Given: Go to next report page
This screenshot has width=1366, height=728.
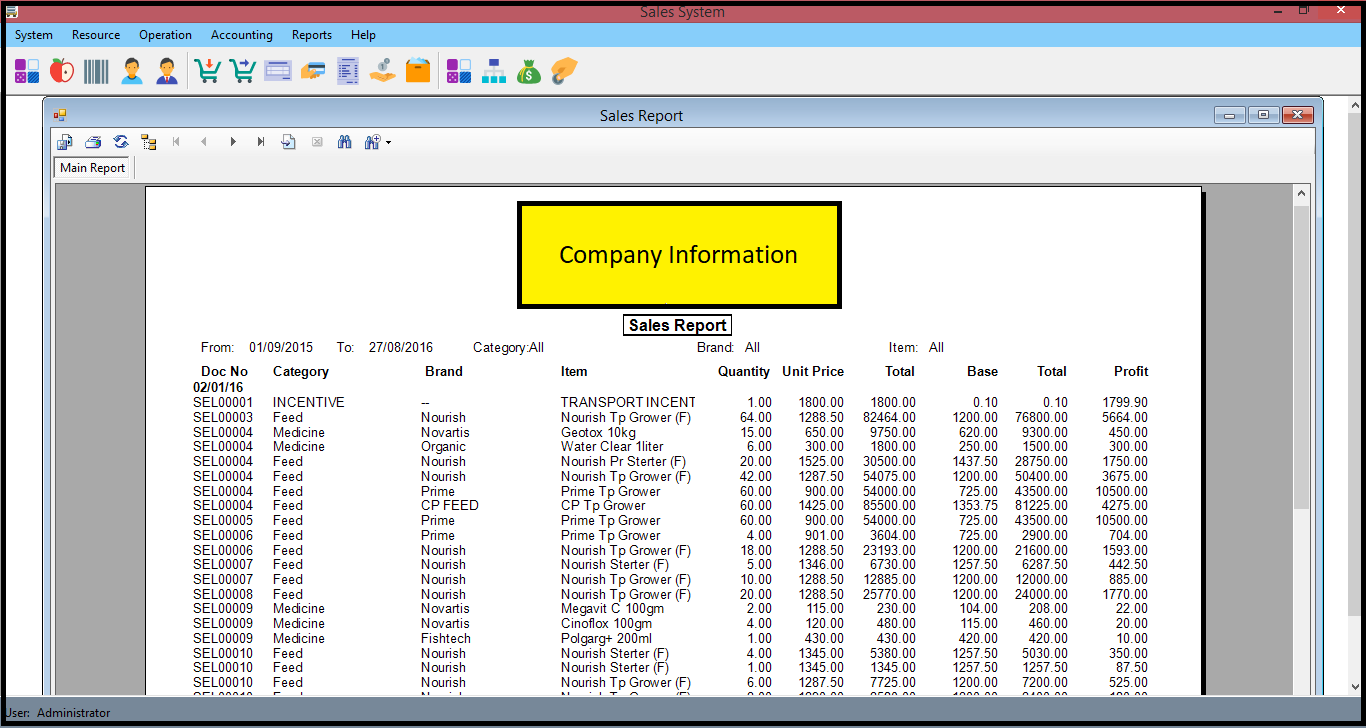Looking at the screenshot, I should [233, 142].
